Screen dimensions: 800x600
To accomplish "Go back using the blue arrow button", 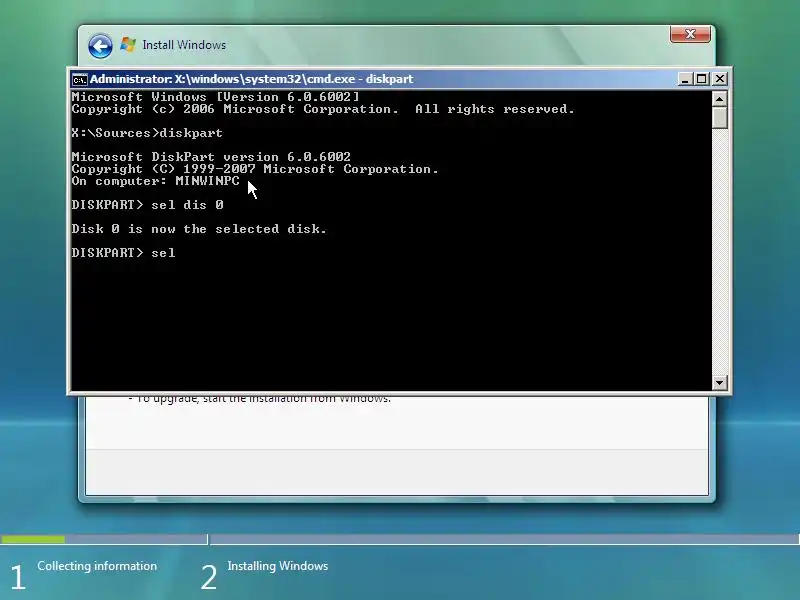I will (x=100, y=46).
